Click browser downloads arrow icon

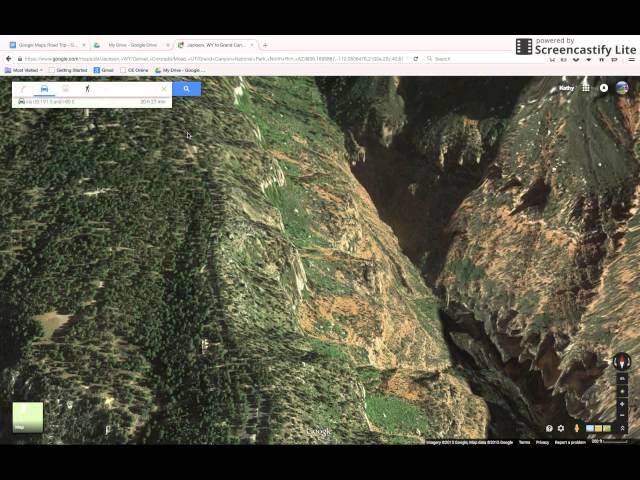pos(589,60)
